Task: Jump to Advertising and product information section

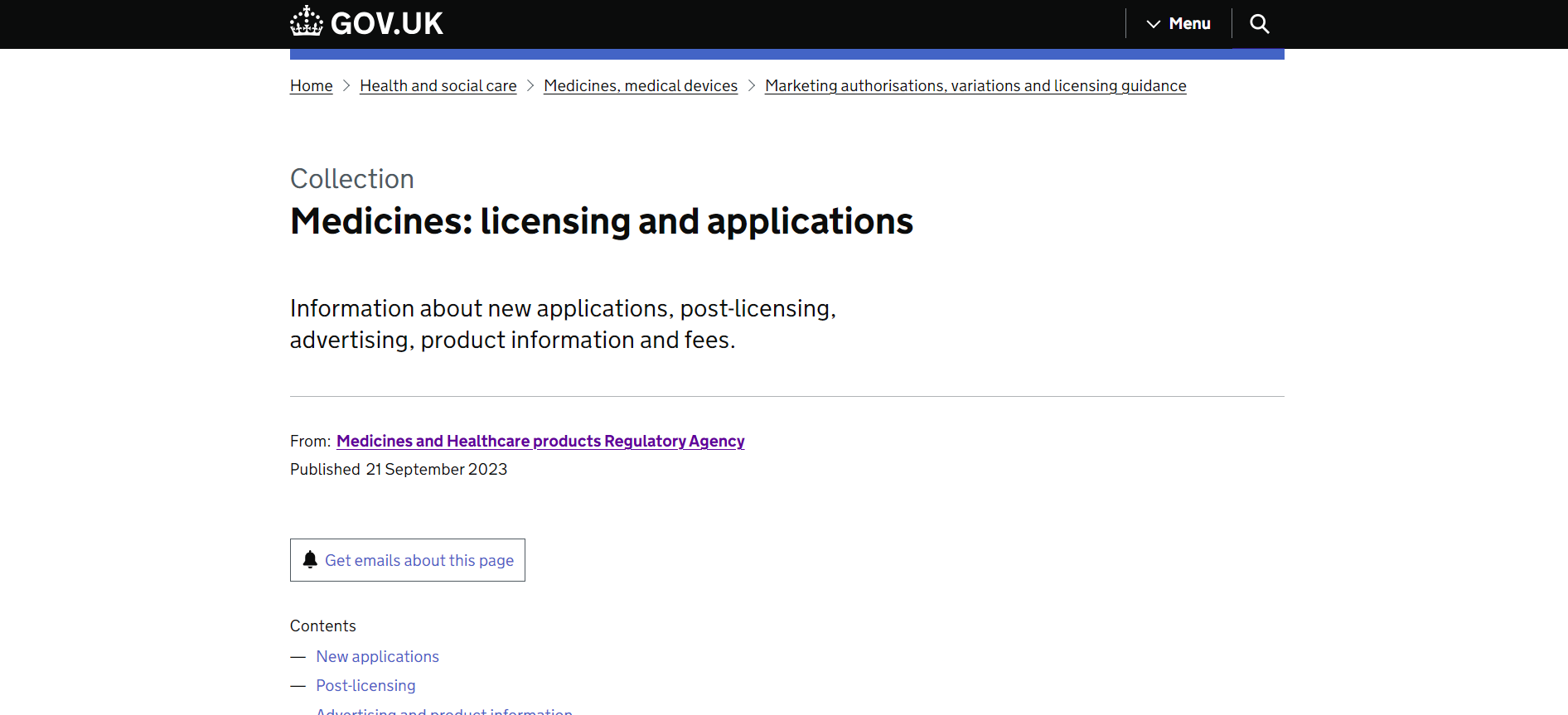Action: [443, 711]
